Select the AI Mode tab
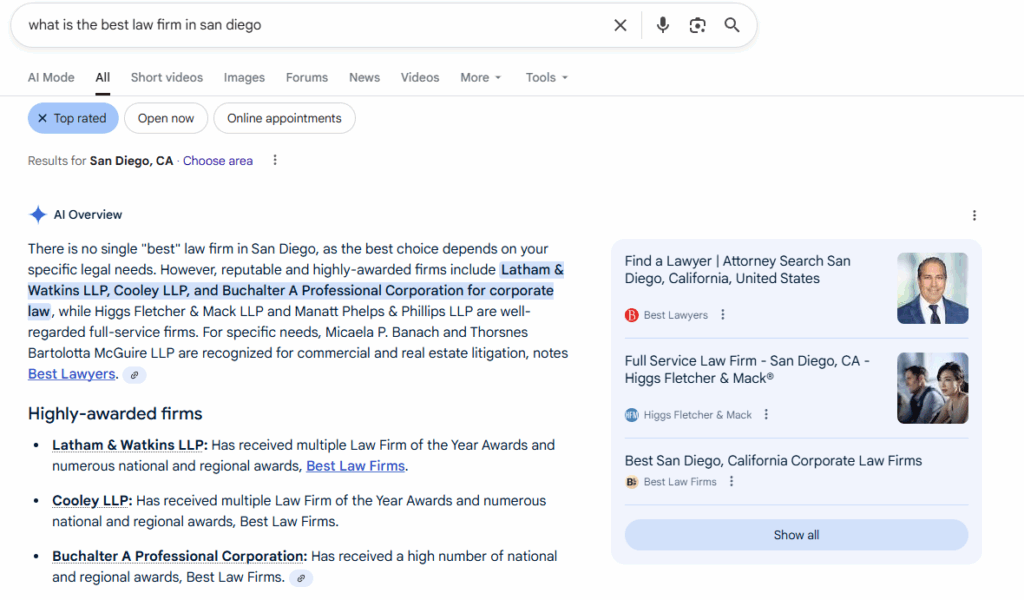This screenshot has height=600, width=1024. (x=50, y=77)
